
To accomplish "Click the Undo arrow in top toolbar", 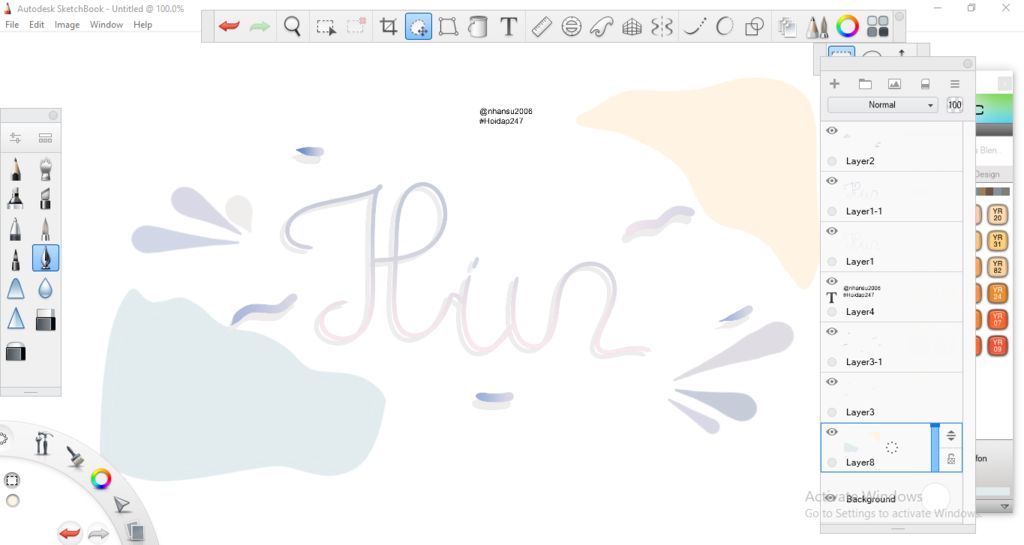I will pyautogui.click(x=229, y=26).
